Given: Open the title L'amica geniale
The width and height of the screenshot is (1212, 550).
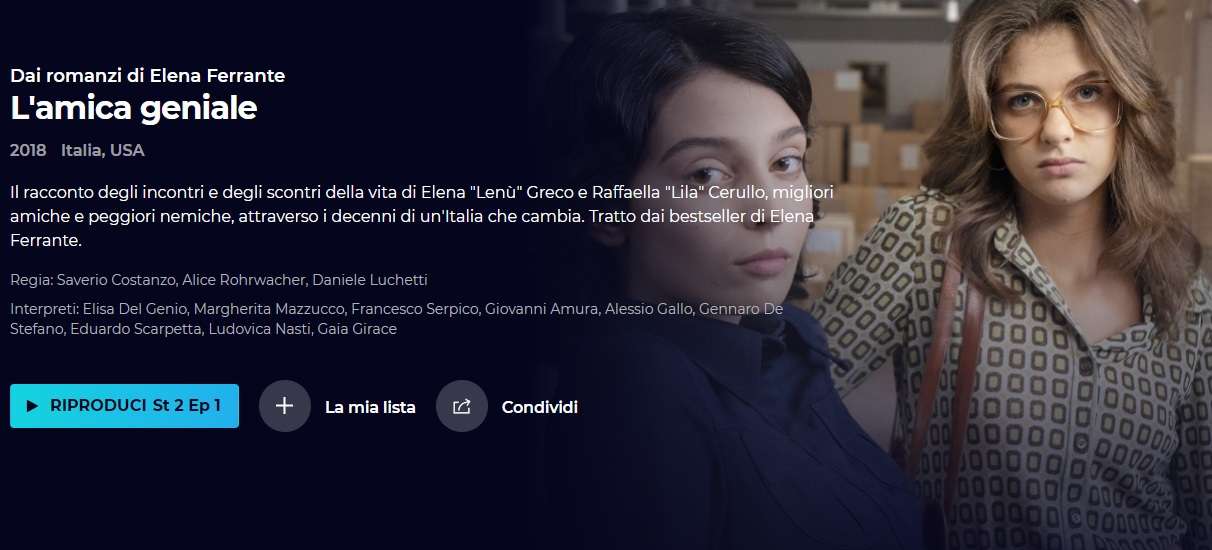Looking at the screenshot, I should click(x=134, y=108).
